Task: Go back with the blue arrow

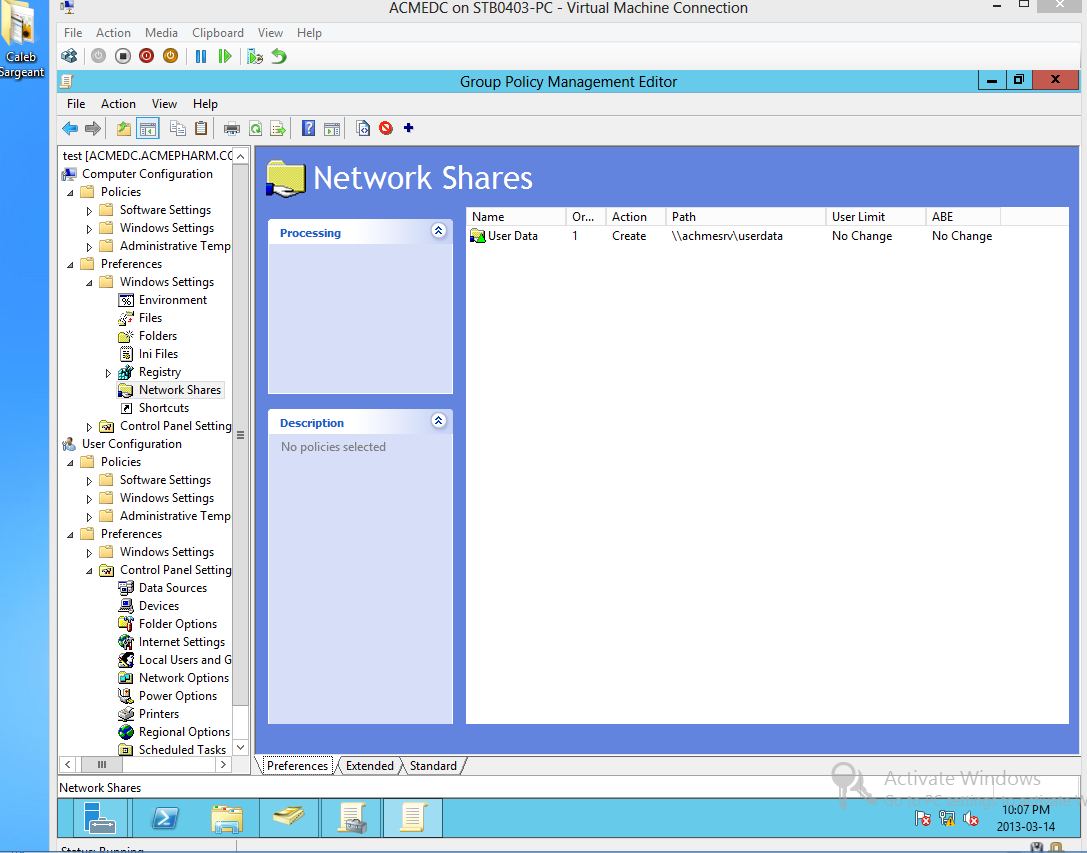Action: 70,128
